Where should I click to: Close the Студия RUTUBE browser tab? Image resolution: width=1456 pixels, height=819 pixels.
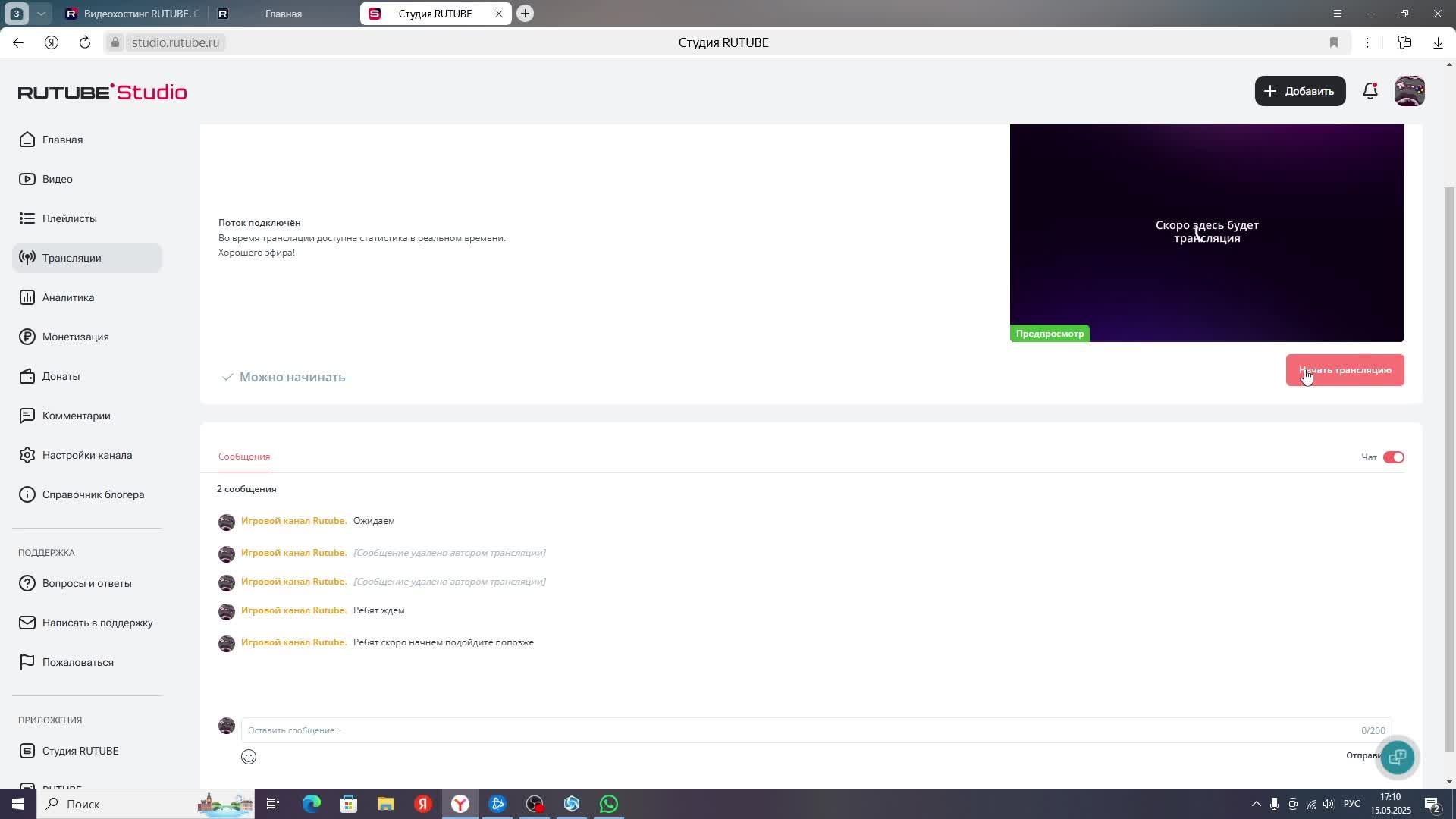(499, 14)
